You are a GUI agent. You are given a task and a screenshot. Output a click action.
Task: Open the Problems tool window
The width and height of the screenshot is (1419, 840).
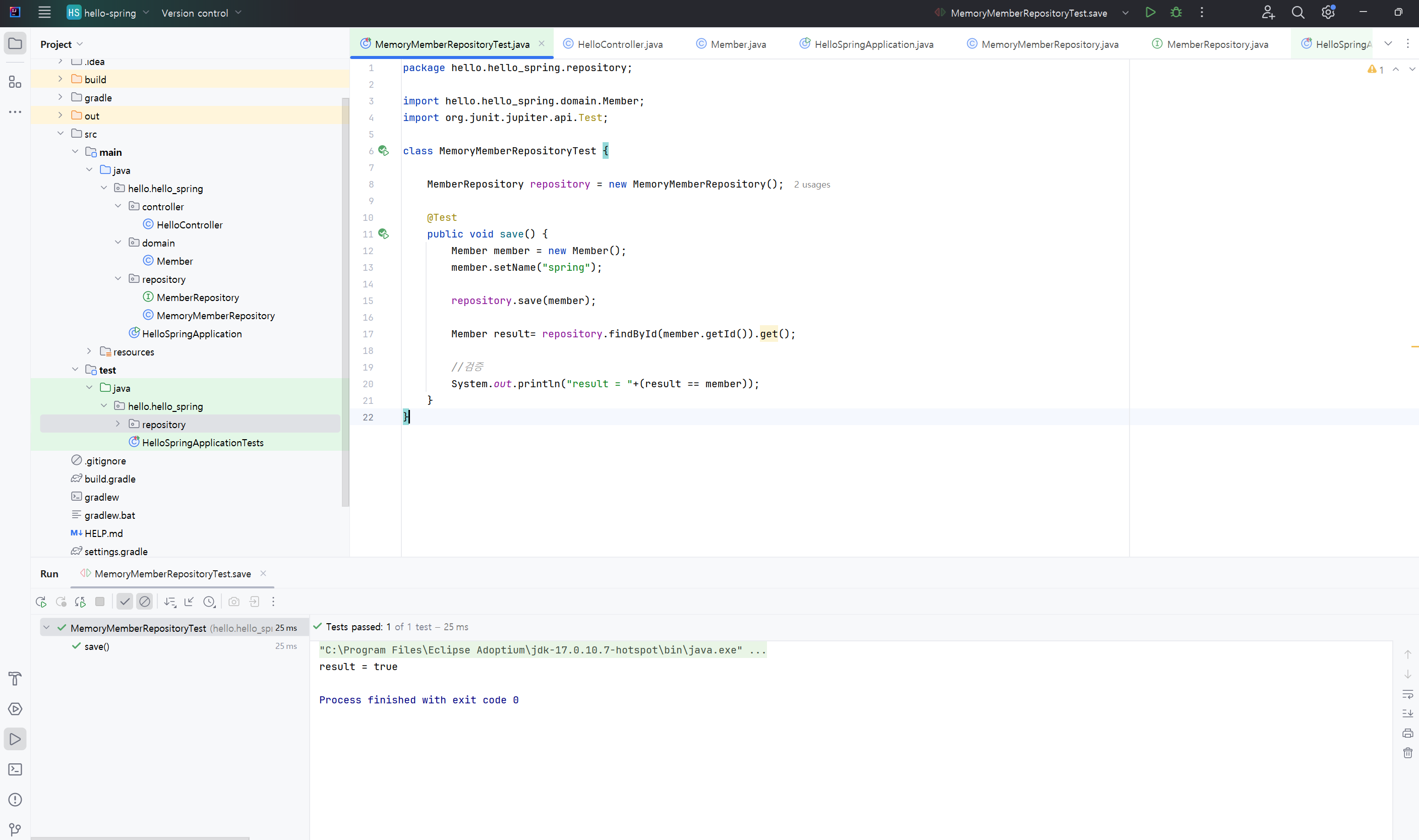tap(15, 799)
